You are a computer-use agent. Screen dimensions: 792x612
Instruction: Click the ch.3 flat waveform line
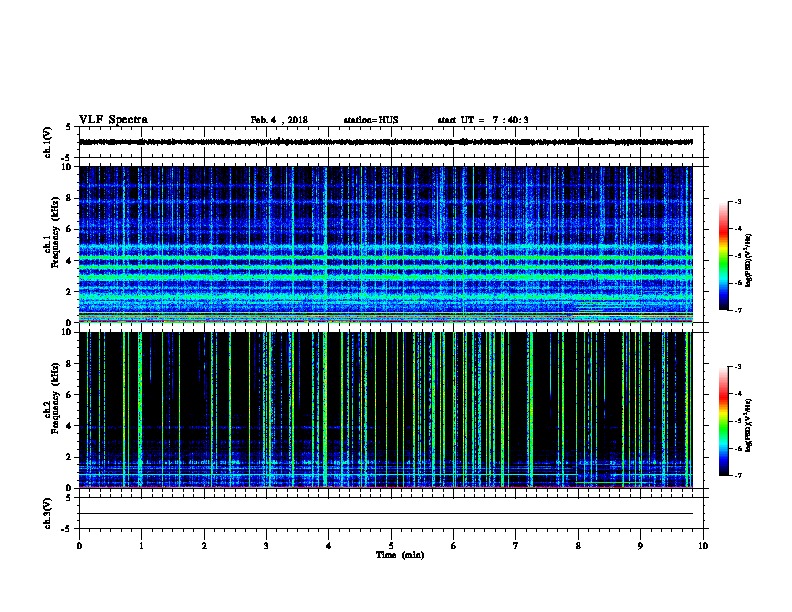[x=386, y=514]
